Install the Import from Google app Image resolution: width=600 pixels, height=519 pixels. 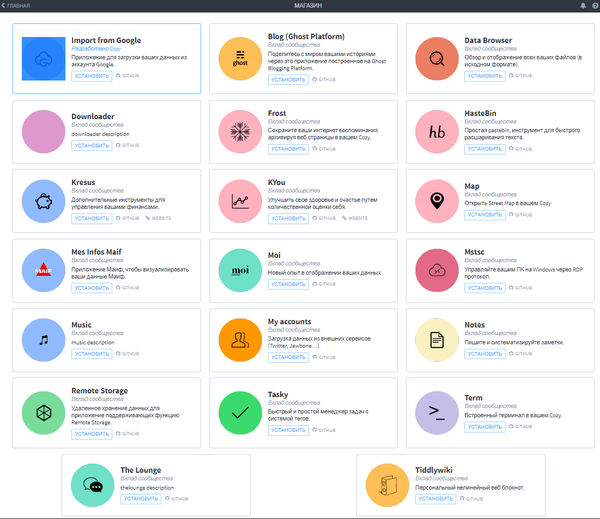92,76
